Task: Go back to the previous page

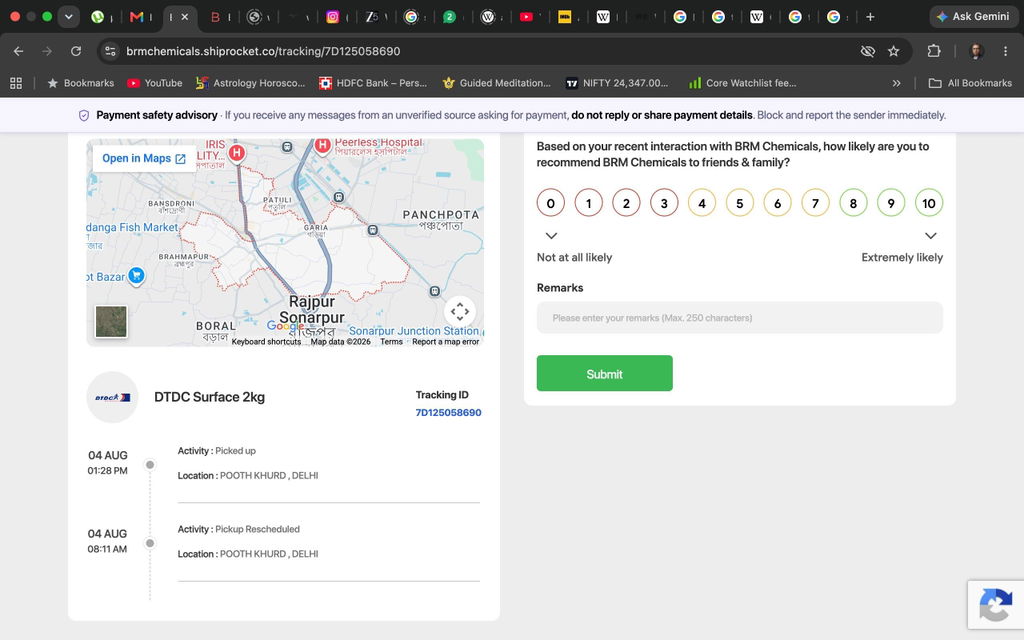Action: click(18, 51)
